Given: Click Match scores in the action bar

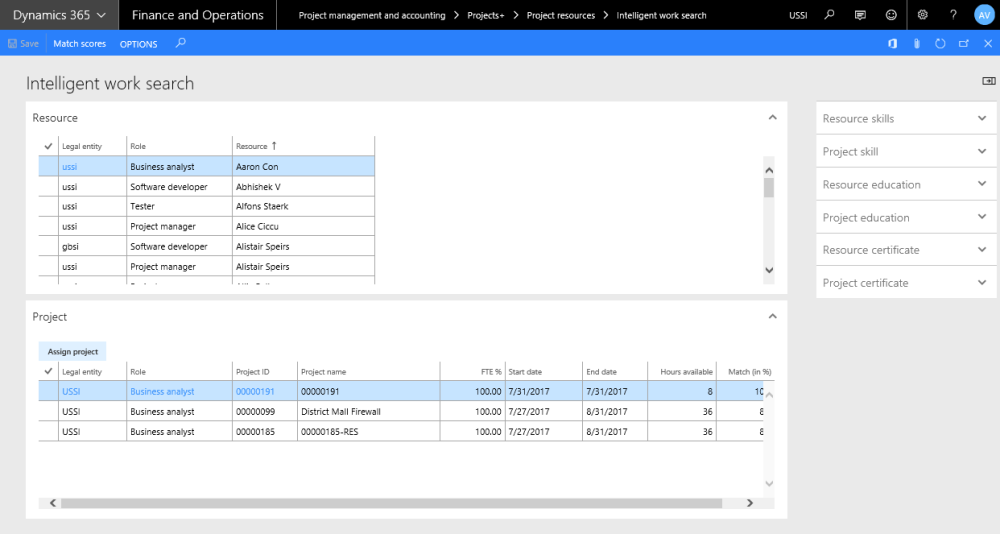Looking at the screenshot, I should tap(79, 44).
